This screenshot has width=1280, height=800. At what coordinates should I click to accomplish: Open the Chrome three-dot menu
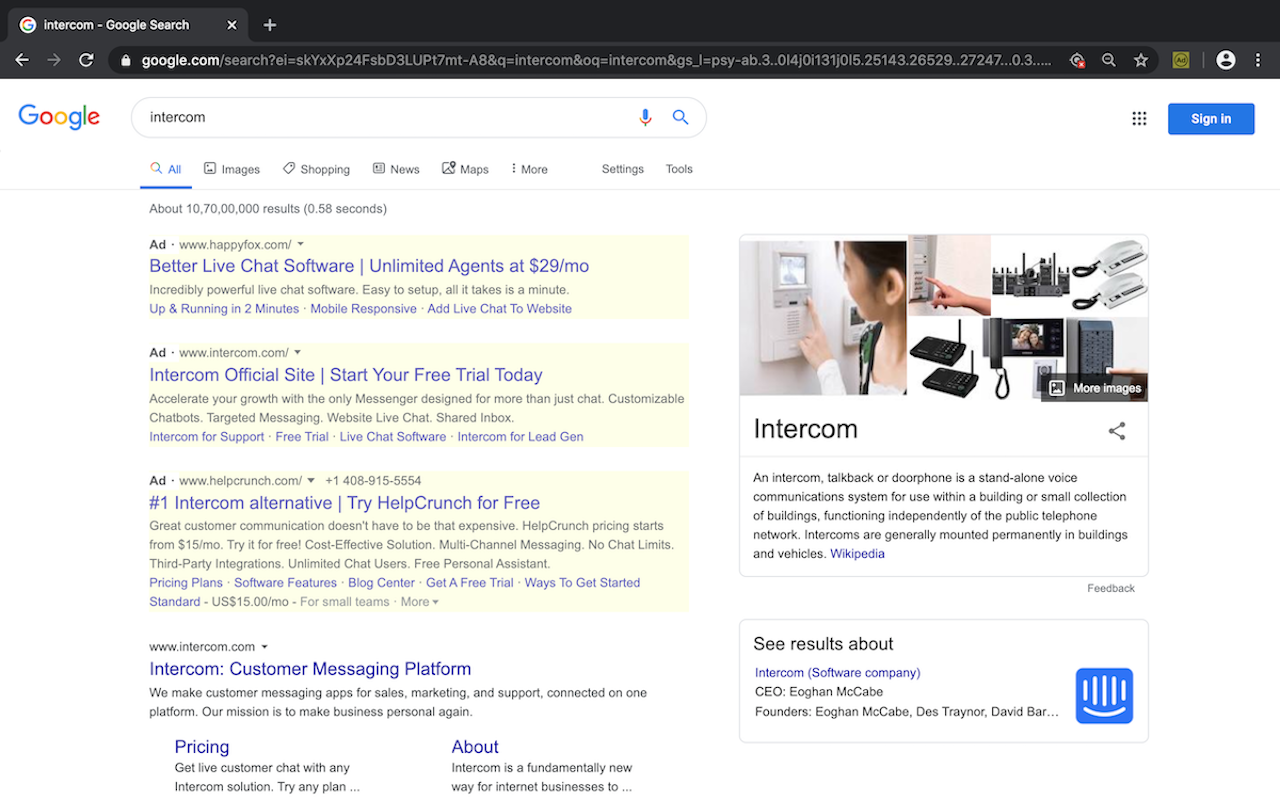[1258, 60]
